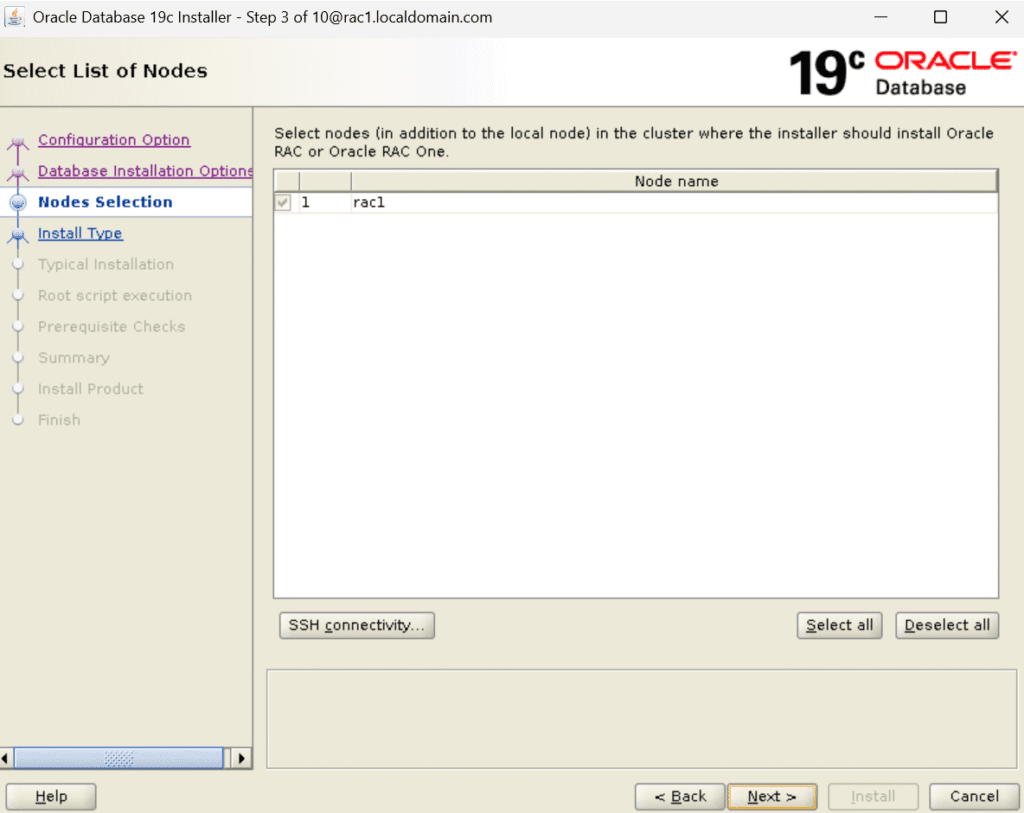Click the Install Type step icon
This screenshot has width=1024, height=813.
pyautogui.click(x=17, y=235)
